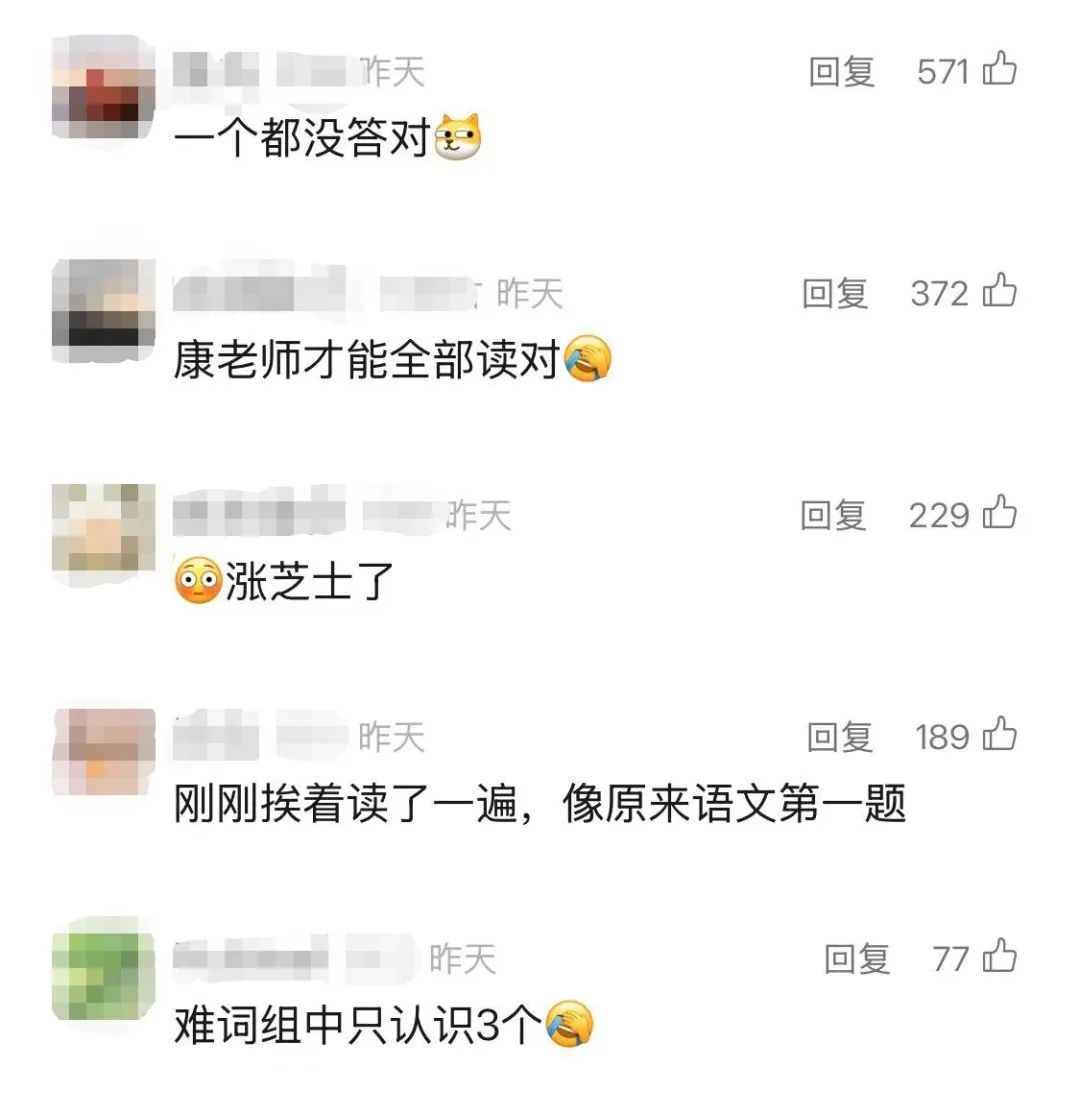Reply to the '难词组中只认识3个' comment
Image resolution: width=1080 pixels, height=1115 pixels.
coord(856,959)
